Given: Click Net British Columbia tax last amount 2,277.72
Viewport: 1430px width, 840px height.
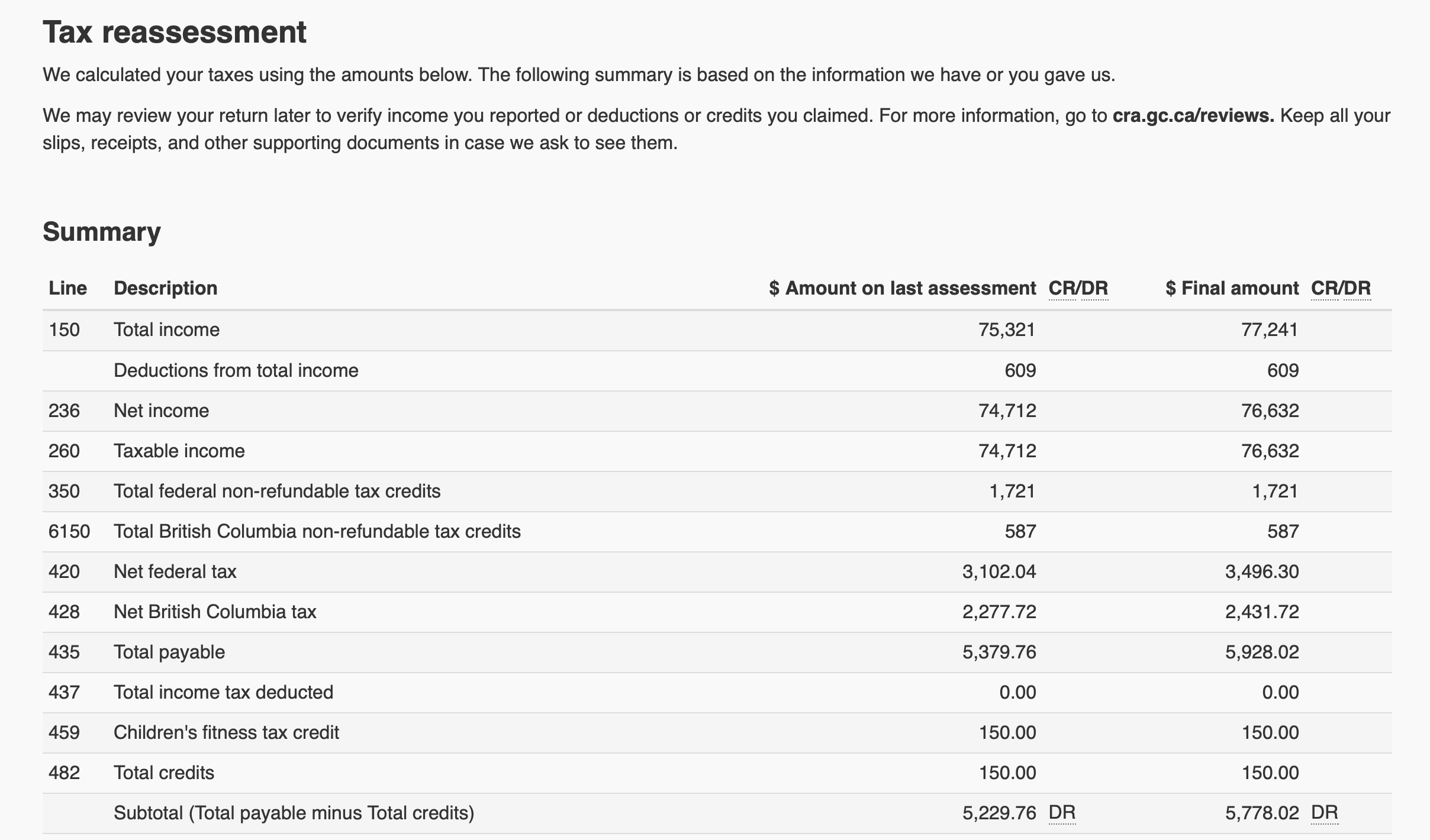Looking at the screenshot, I should (x=999, y=612).
